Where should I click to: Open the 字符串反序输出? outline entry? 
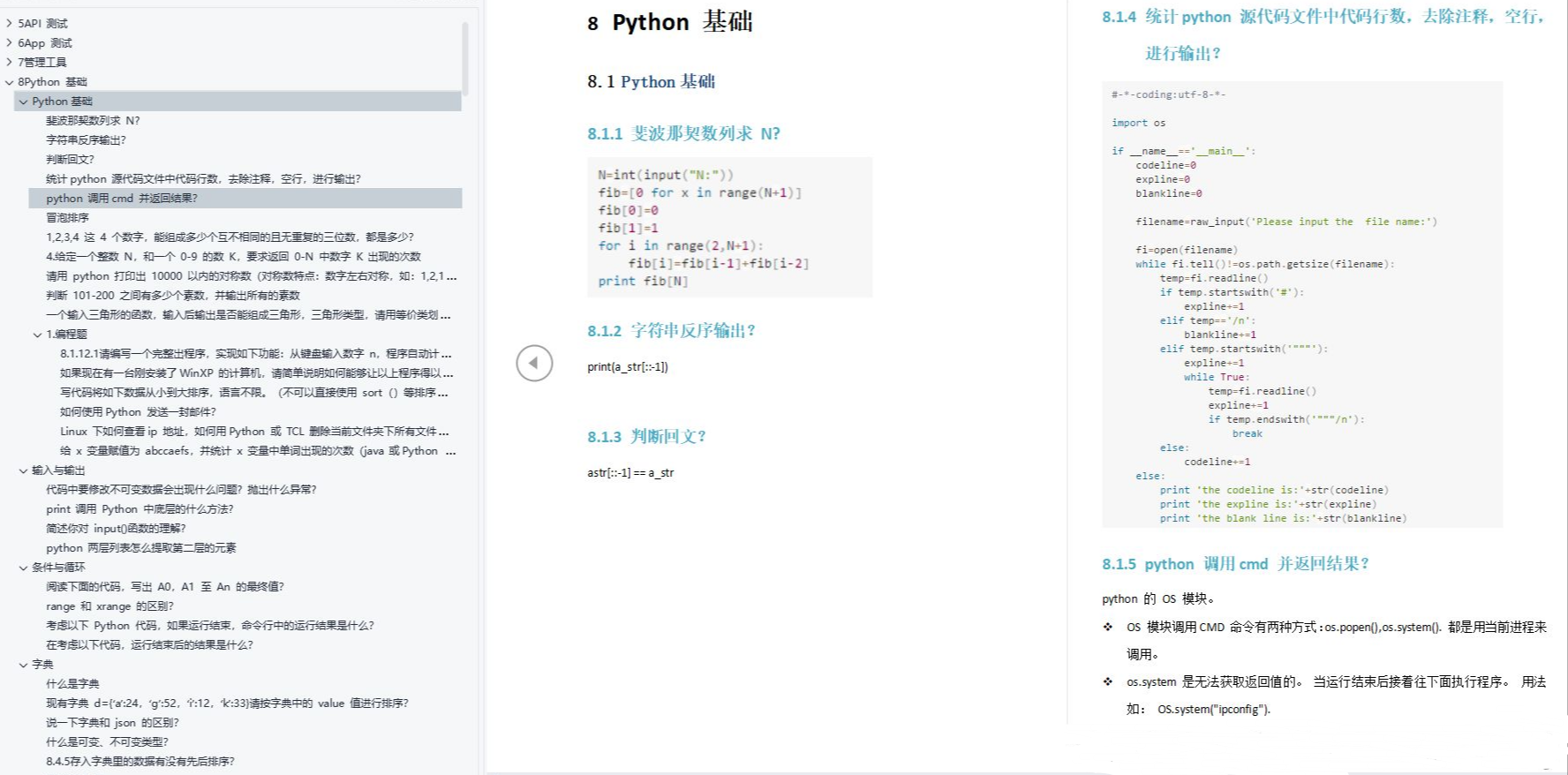[86, 140]
